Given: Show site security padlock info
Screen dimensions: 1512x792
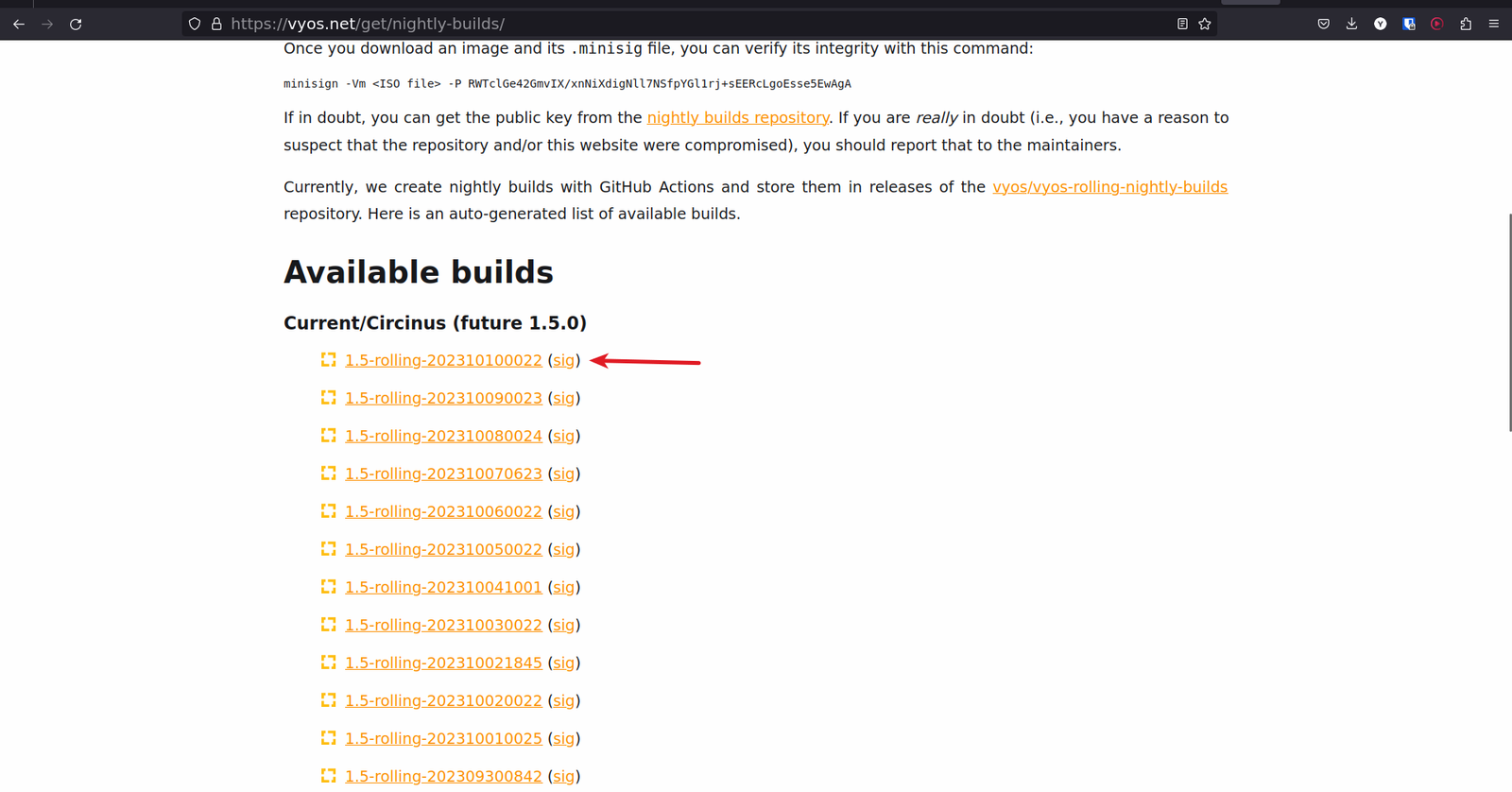Looking at the screenshot, I should [x=216, y=24].
